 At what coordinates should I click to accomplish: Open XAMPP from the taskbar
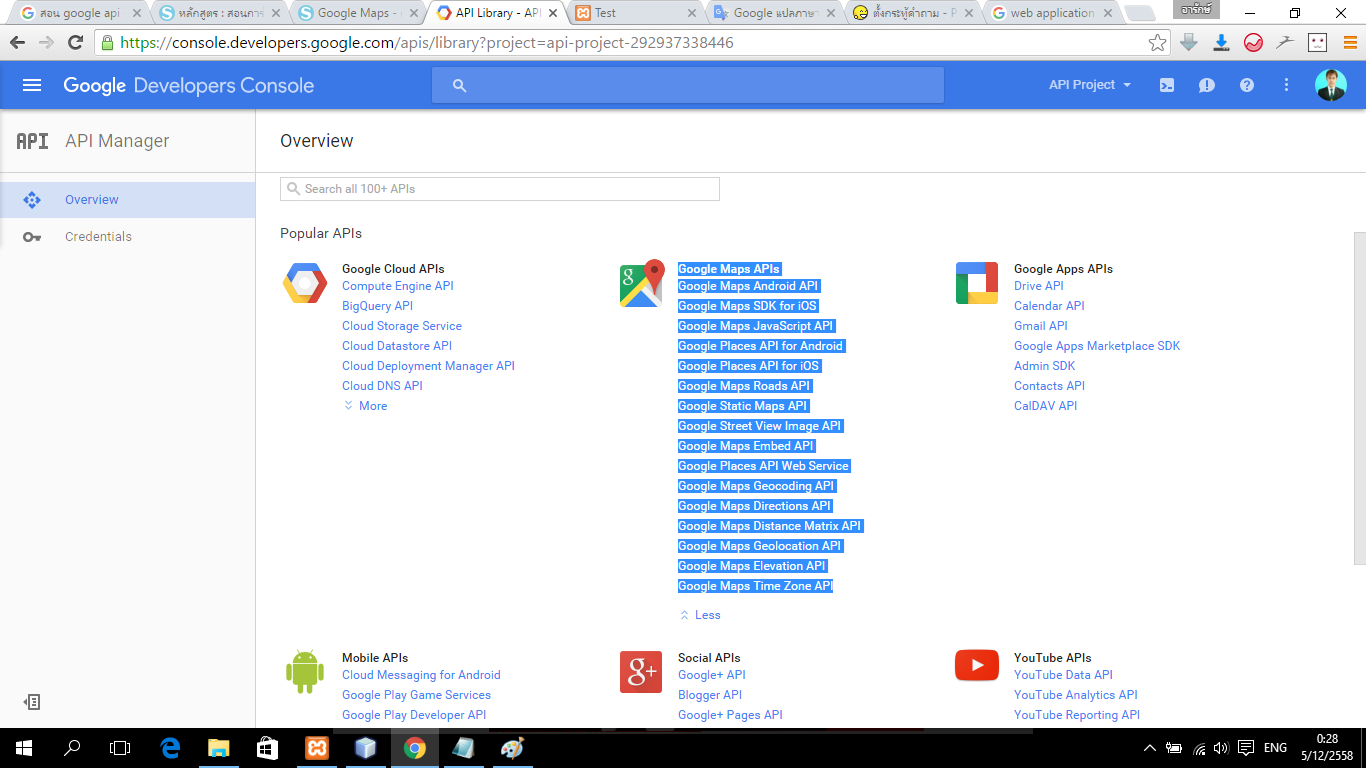click(x=316, y=748)
